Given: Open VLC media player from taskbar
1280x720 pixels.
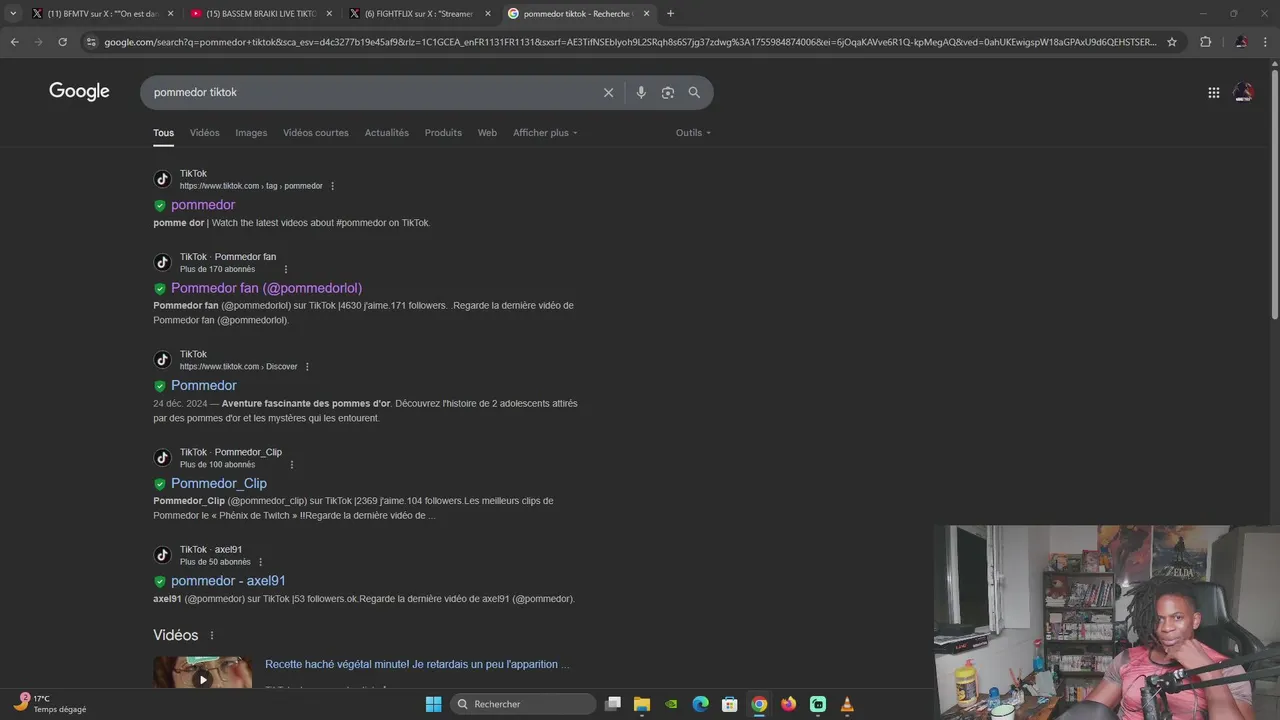Looking at the screenshot, I should click(x=847, y=704).
